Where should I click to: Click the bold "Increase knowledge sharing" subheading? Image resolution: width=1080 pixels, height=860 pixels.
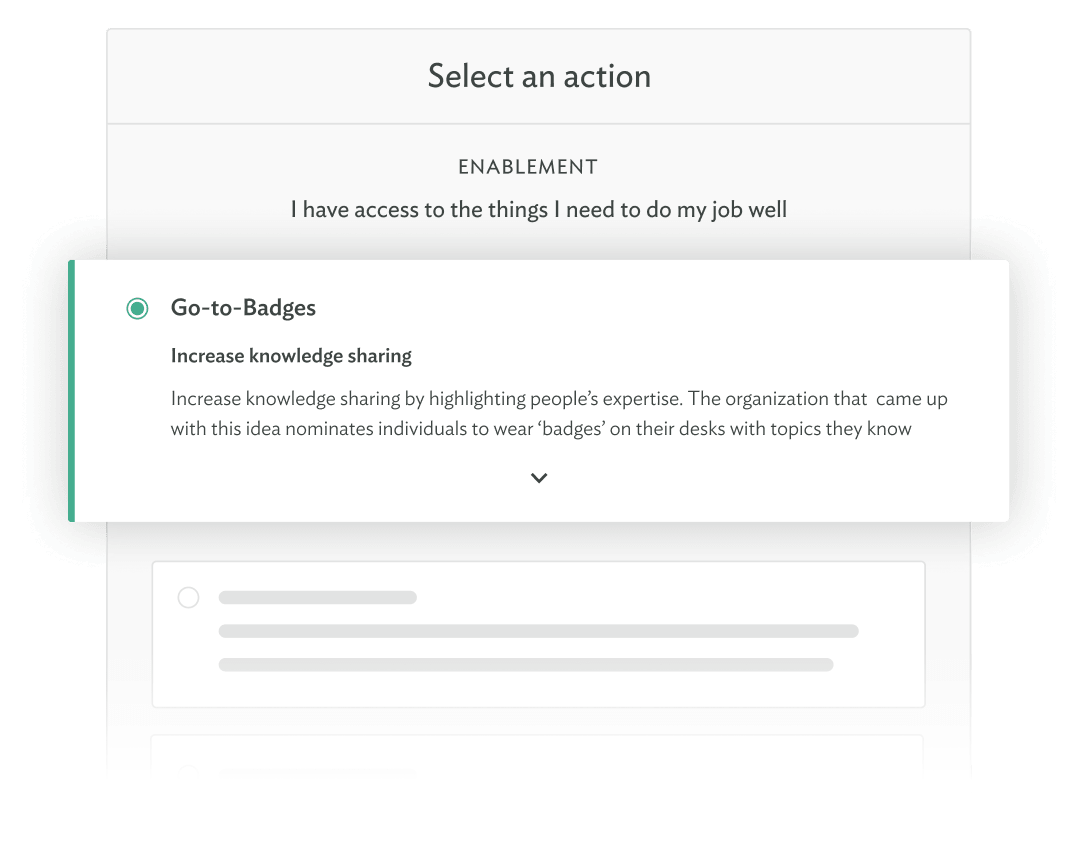(x=291, y=356)
